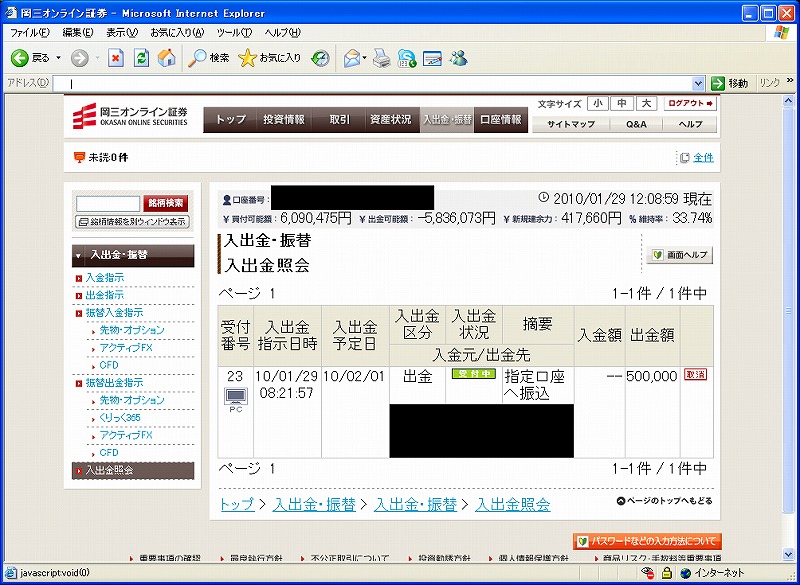Click the Print icon in toolbar
Viewport: 800px width, 585px height.
[381, 58]
